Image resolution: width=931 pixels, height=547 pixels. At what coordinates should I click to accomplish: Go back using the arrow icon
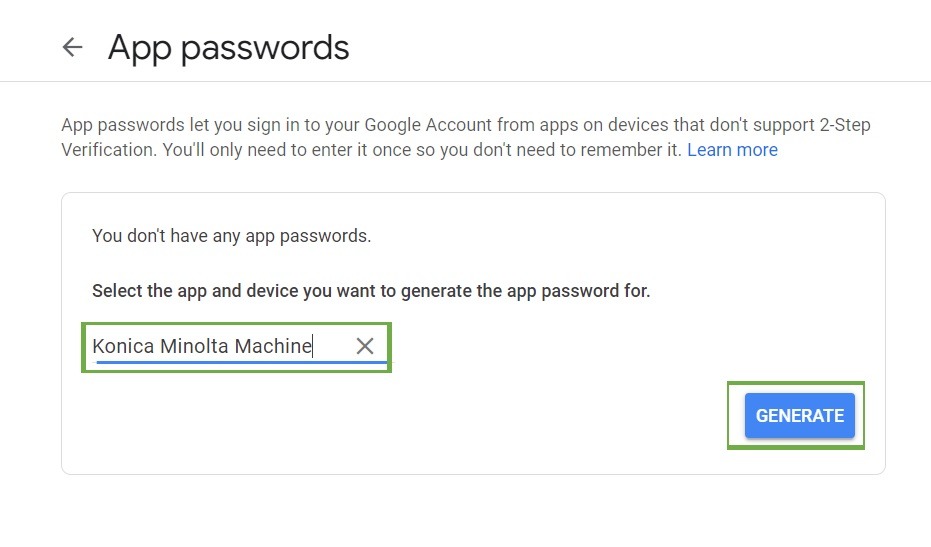(x=72, y=47)
